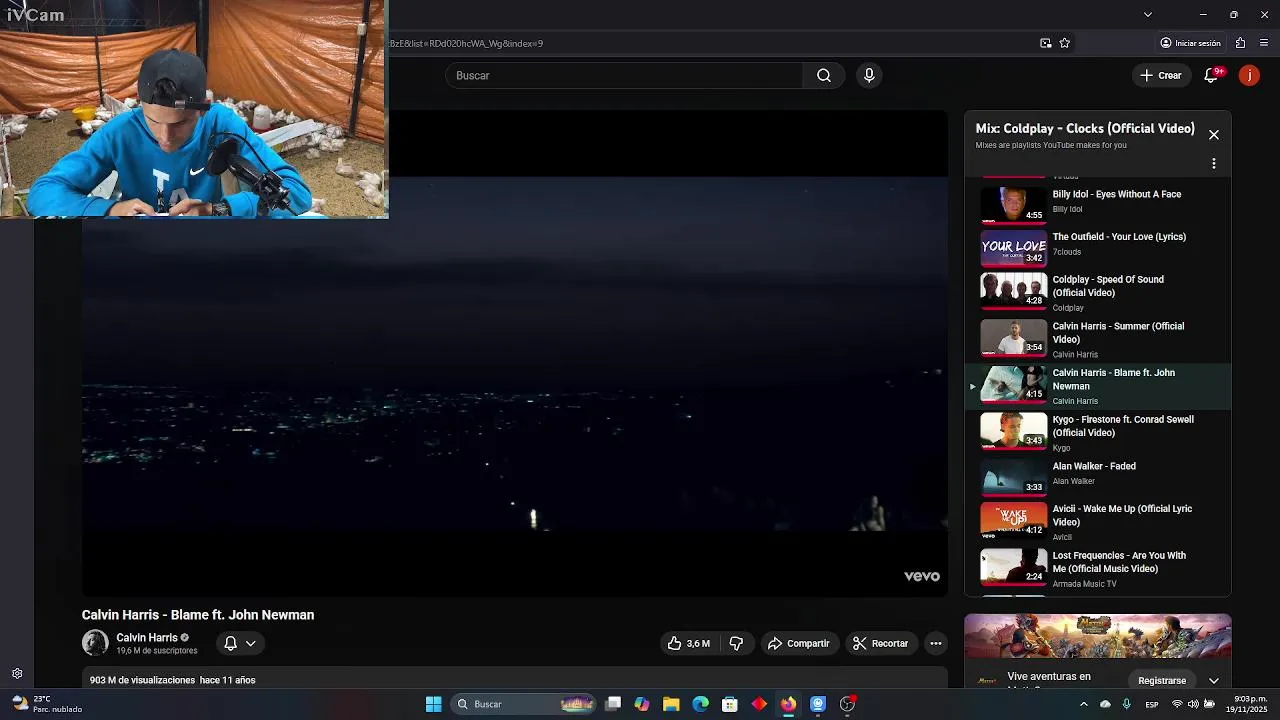
Task: Click Registrarse on the game ad
Action: tap(1162, 681)
